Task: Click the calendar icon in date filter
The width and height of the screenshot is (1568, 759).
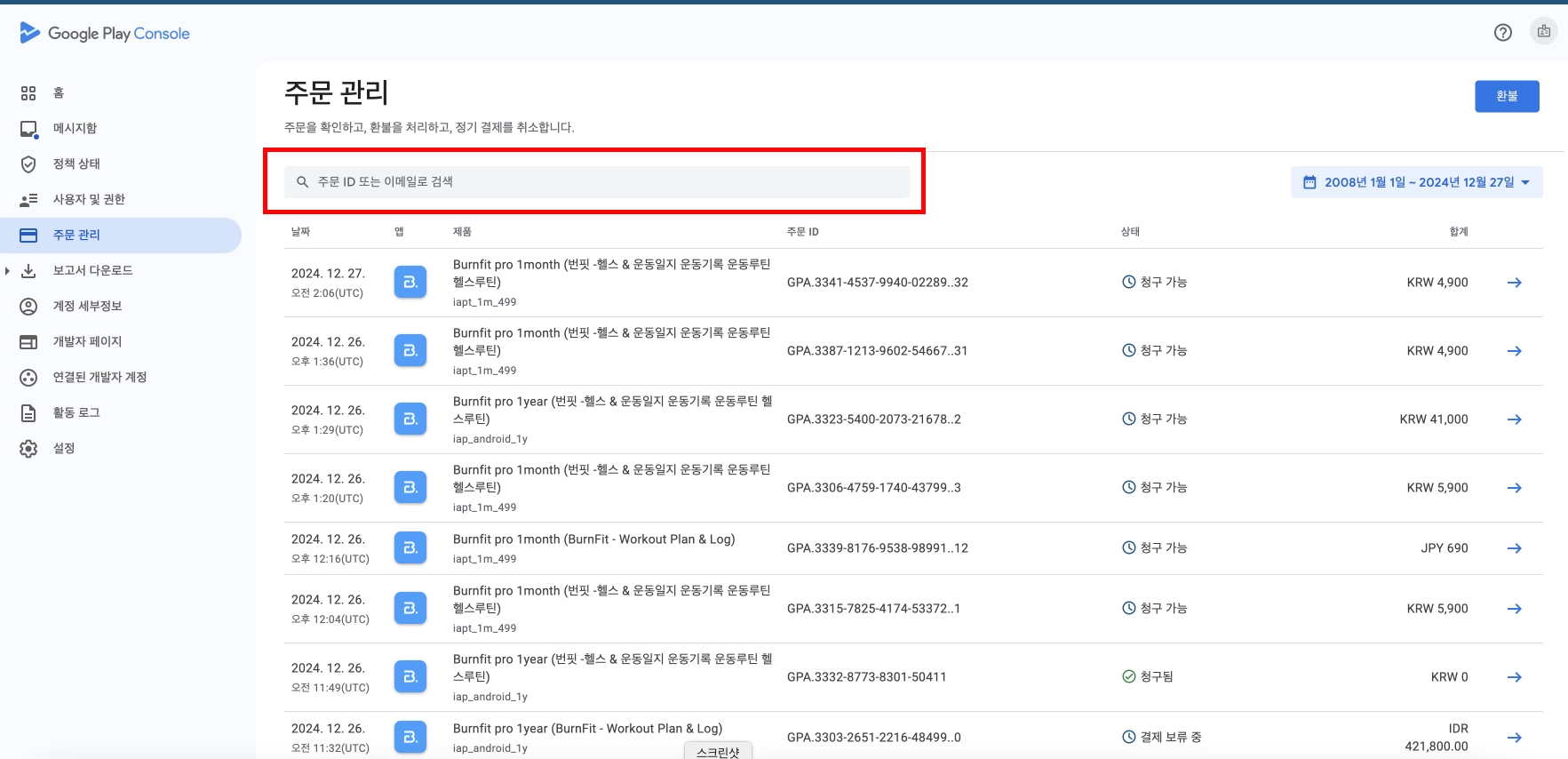Action: pyautogui.click(x=1309, y=182)
